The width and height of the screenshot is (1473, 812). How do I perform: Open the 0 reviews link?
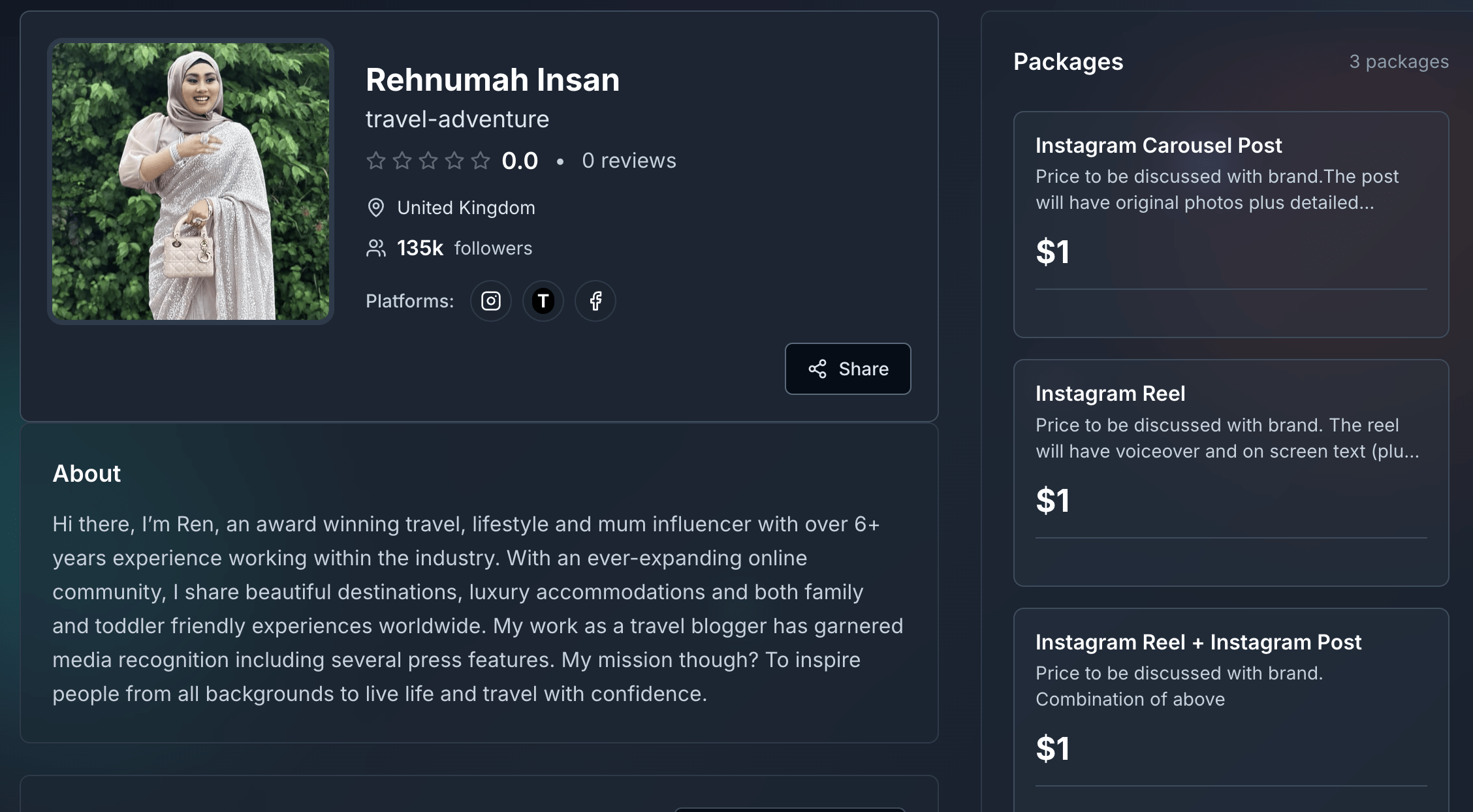(x=629, y=161)
